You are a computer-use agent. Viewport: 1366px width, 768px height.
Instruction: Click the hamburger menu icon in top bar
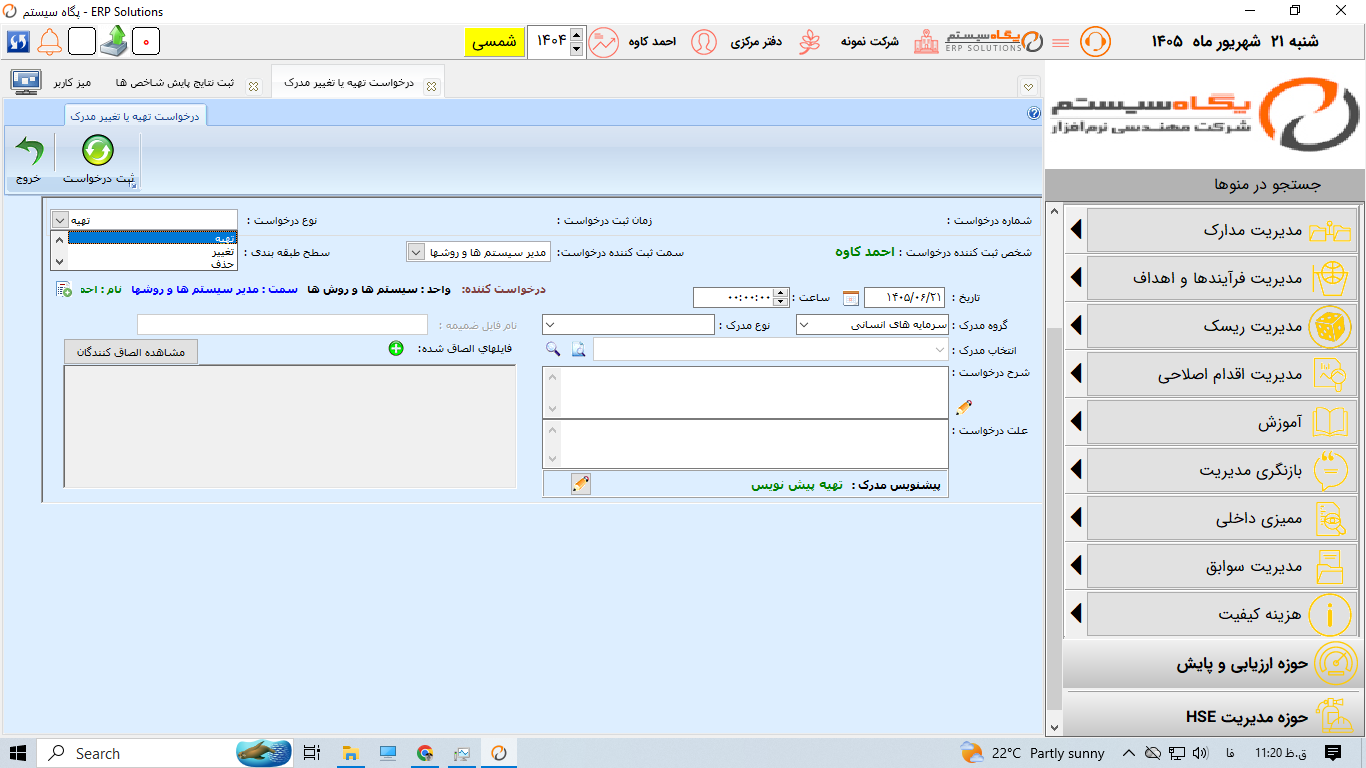click(x=1061, y=42)
